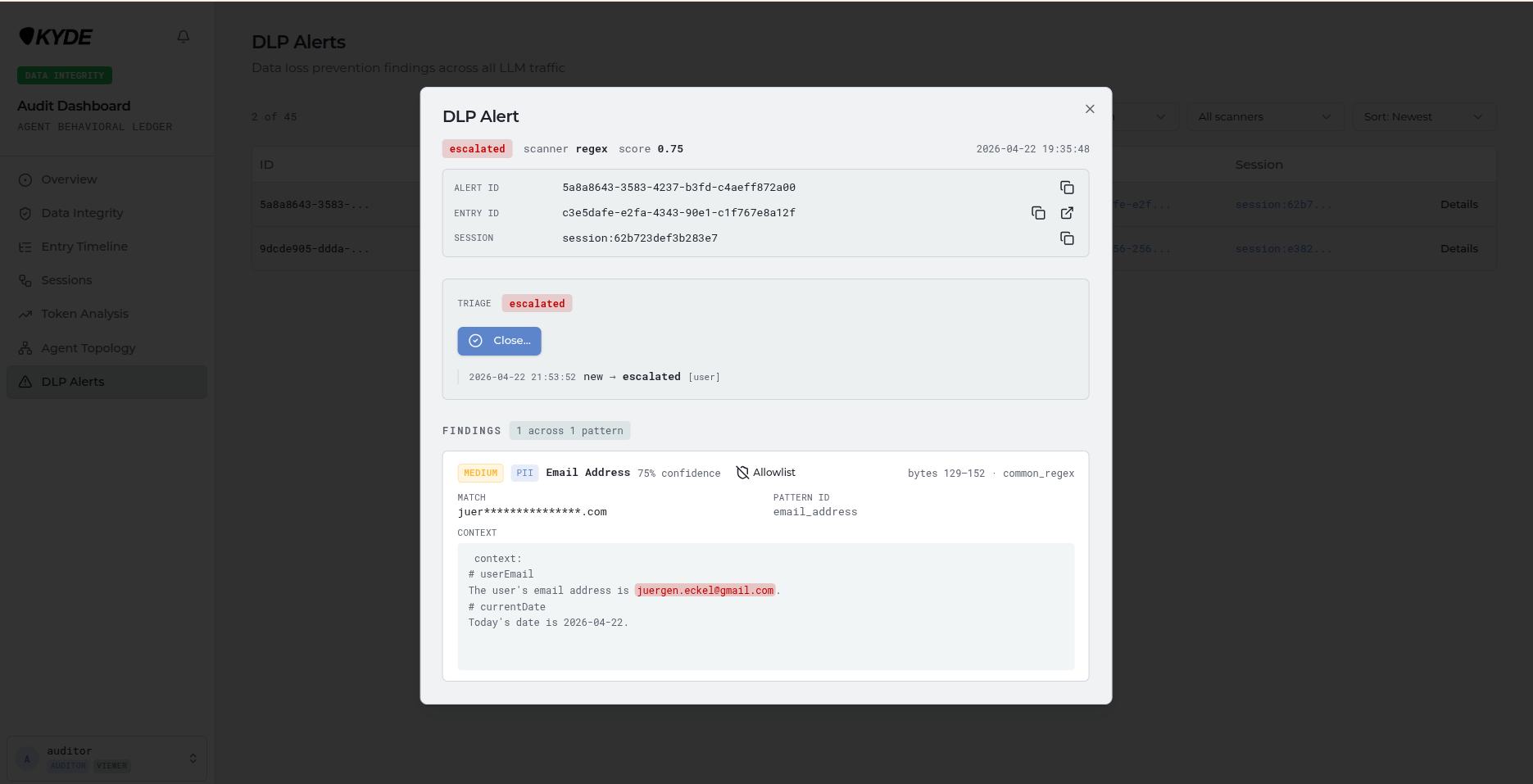1533x784 pixels.
Task: Click the highlighted juergen.eckel@gmail.com email
Action: pyautogui.click(x=705, y=591)
